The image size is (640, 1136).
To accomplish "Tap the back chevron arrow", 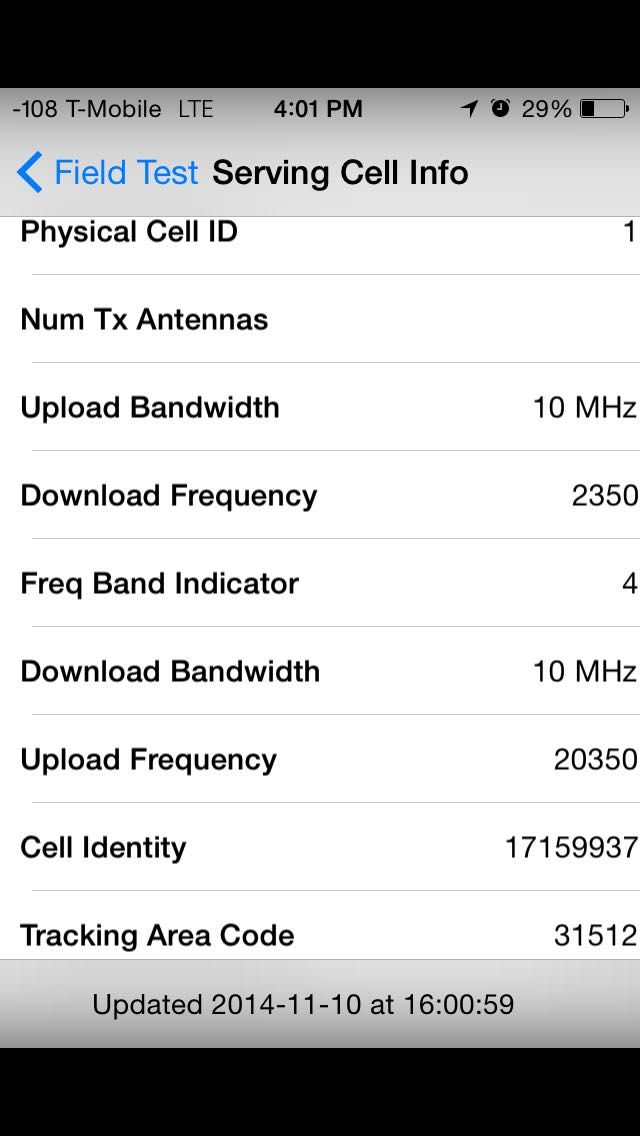I will click(x=30, y=173).
